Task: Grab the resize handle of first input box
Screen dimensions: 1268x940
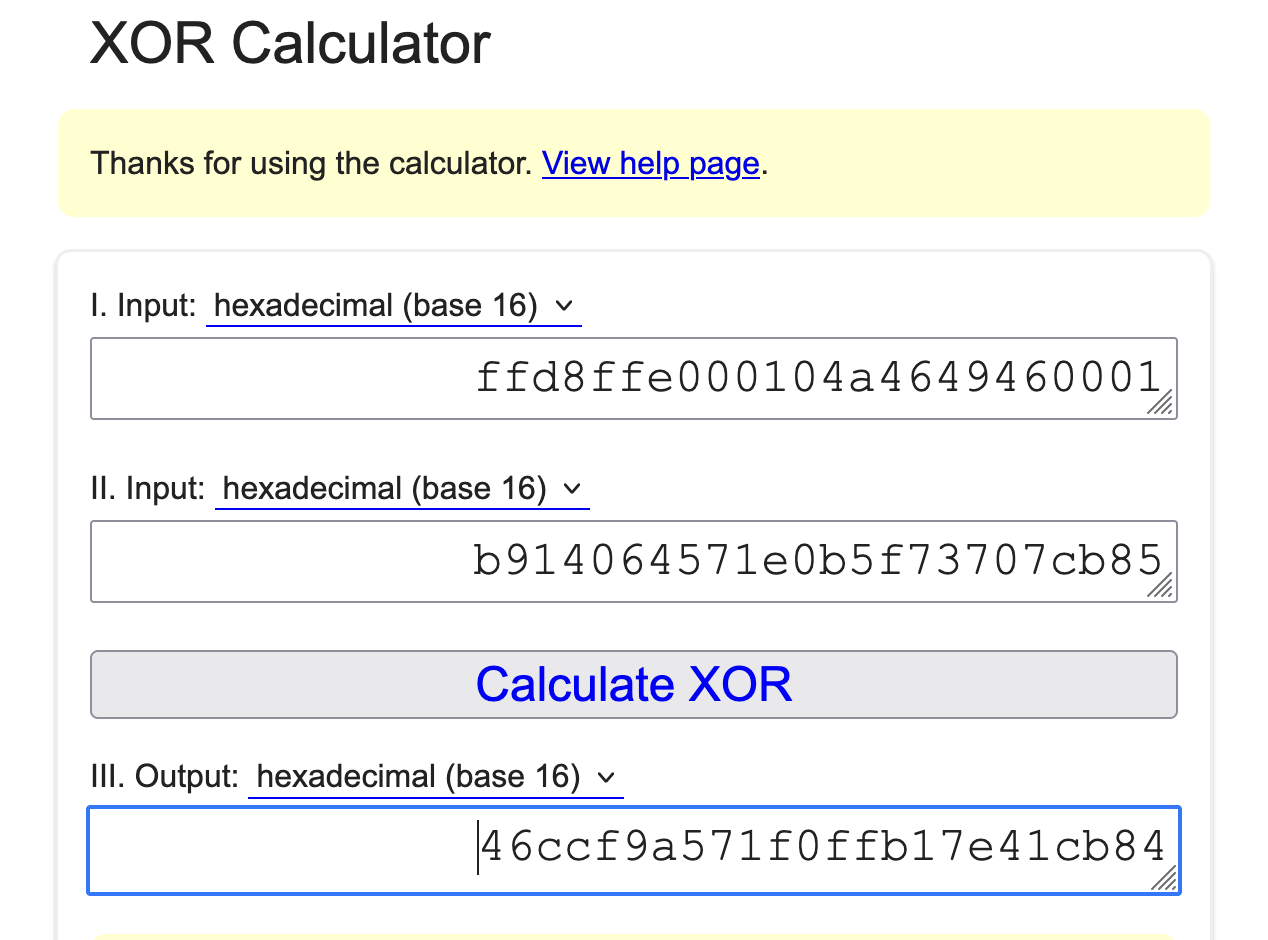Action: (1160, 402)
